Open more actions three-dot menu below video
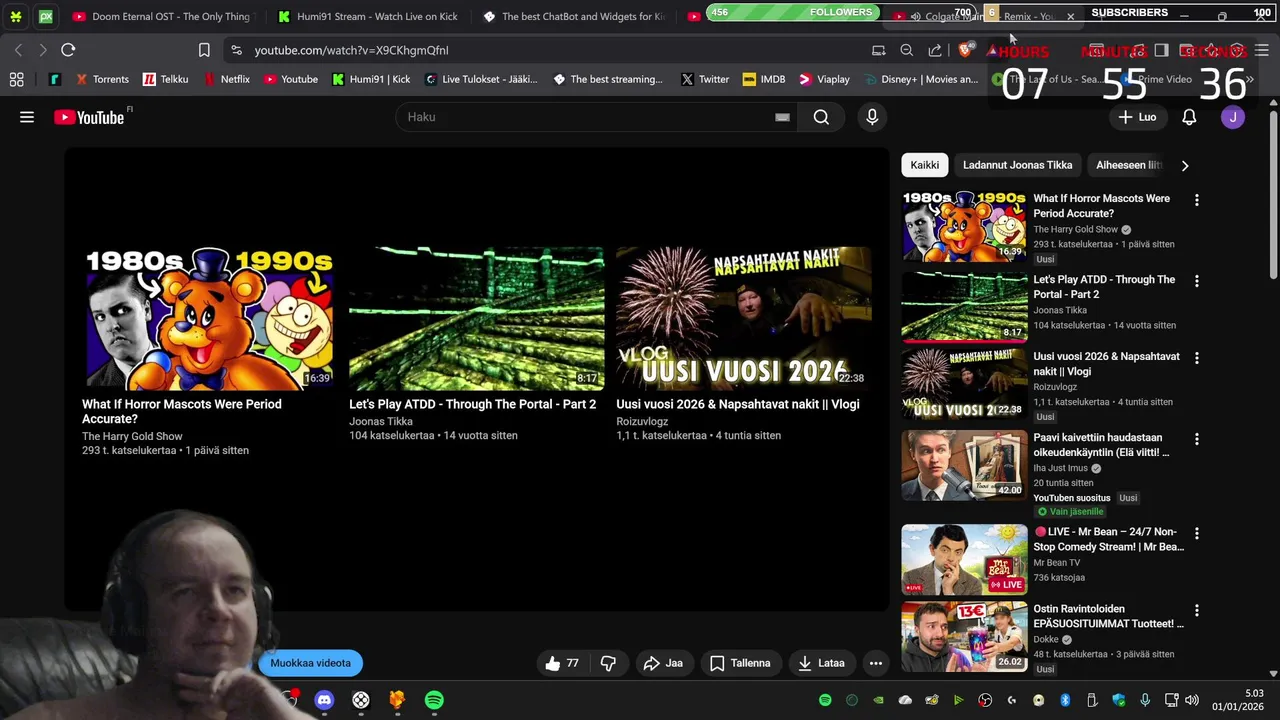Viewport: 1280px width, 720px height. (x=876, y=663)
